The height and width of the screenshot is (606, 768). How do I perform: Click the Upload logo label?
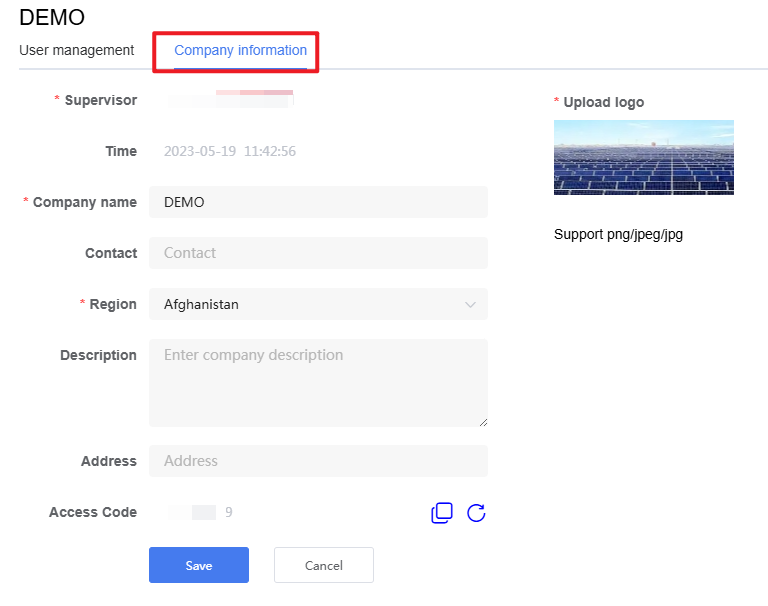click(603, 102)
